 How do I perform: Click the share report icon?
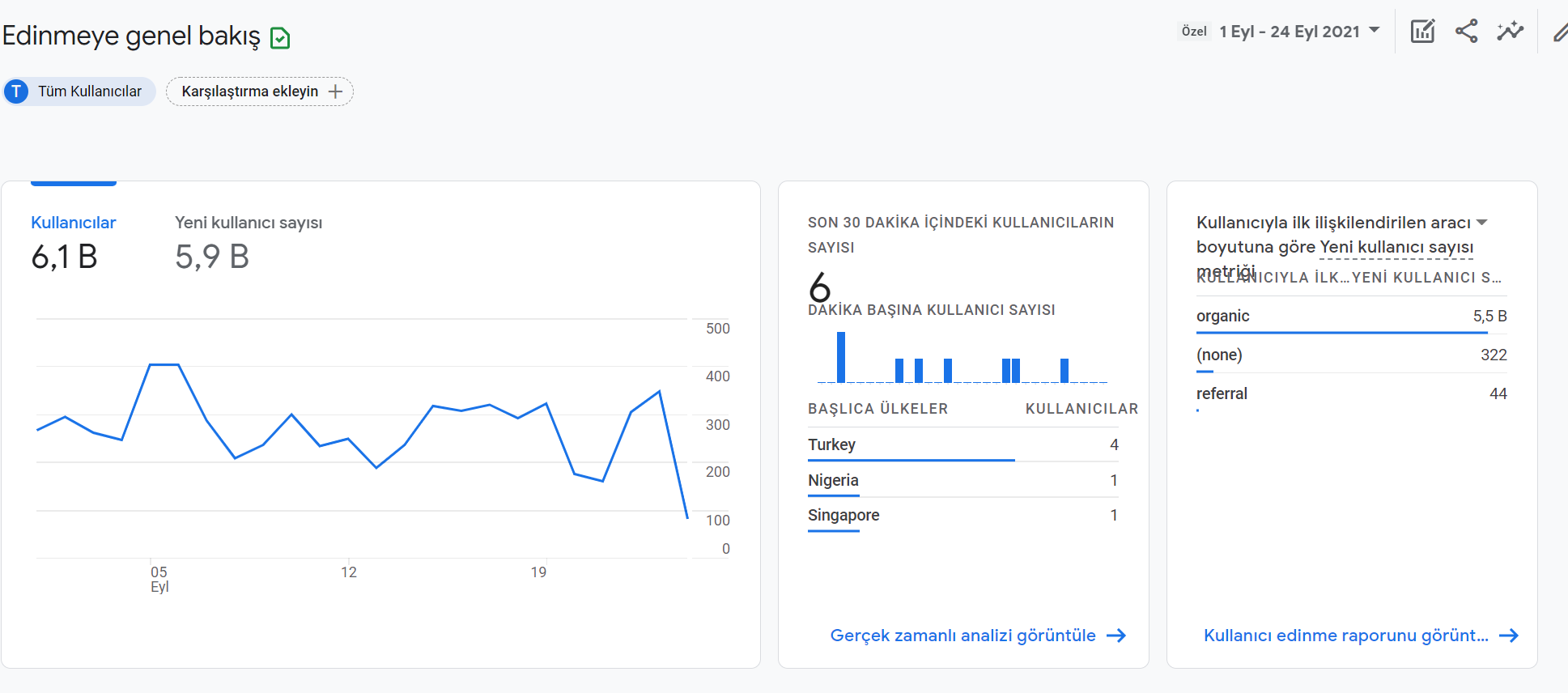coord(1466,32)
